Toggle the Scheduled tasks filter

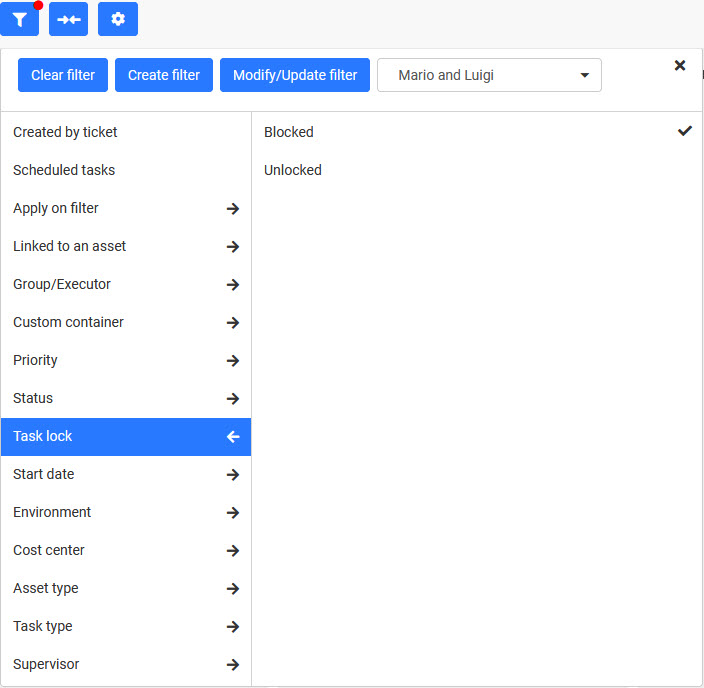pos(126,170)
